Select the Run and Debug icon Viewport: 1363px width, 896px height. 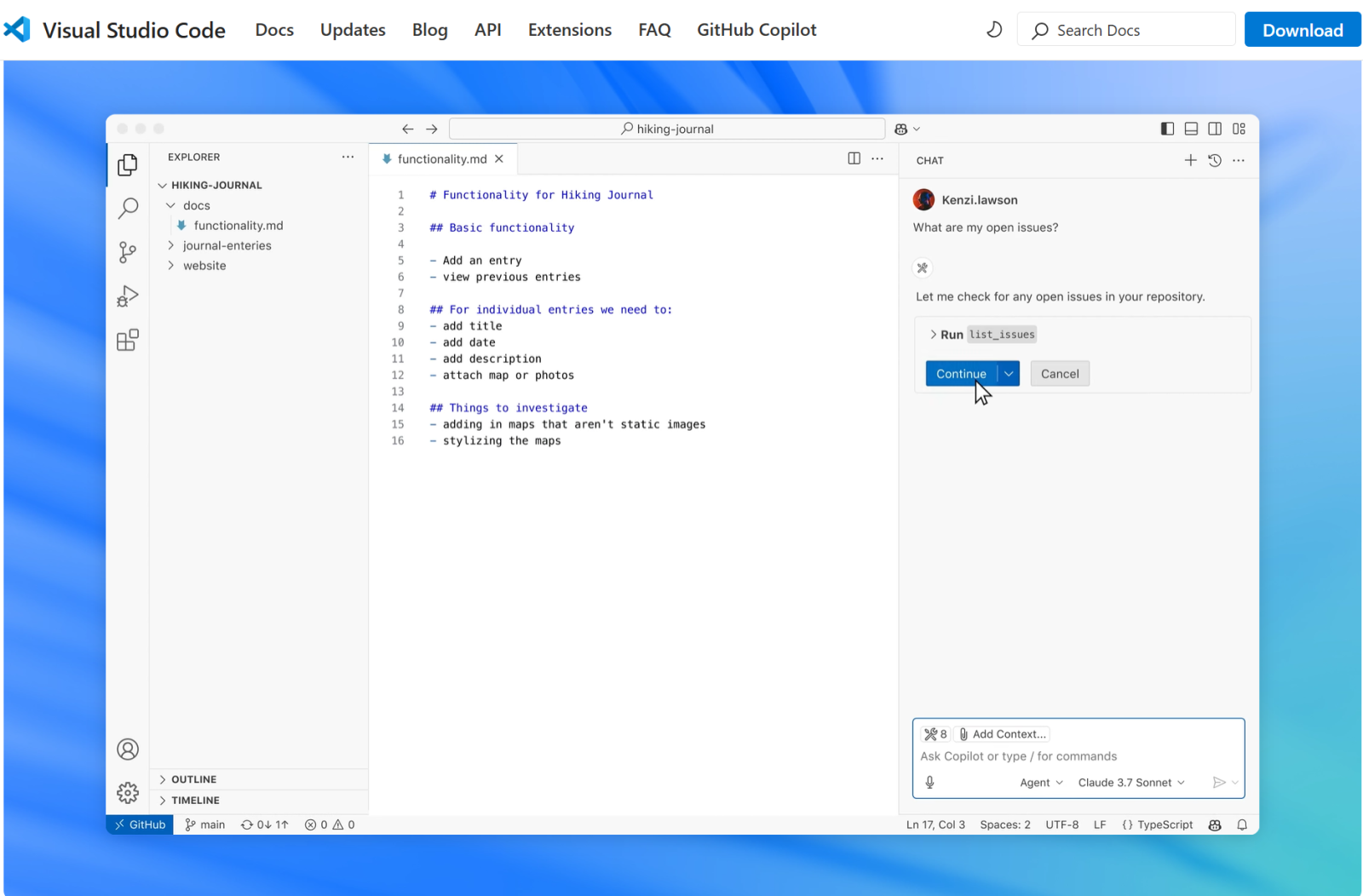click(127, 296)
